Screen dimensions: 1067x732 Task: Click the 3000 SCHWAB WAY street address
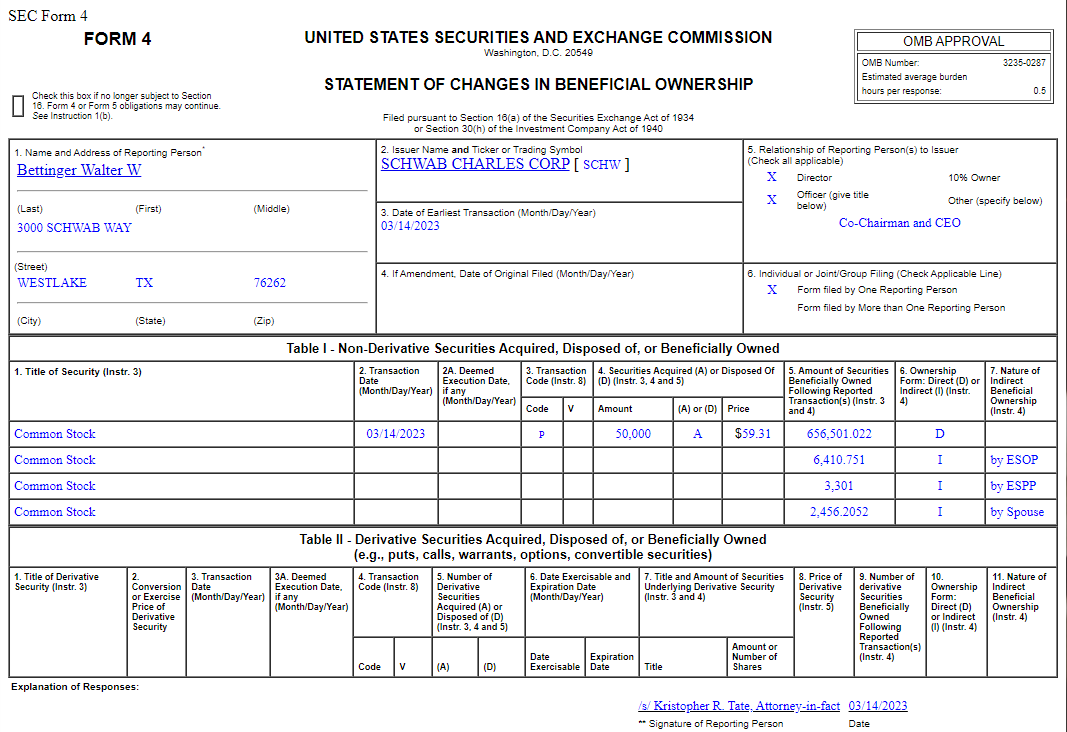pyautogui.click(x=74, y=228)
